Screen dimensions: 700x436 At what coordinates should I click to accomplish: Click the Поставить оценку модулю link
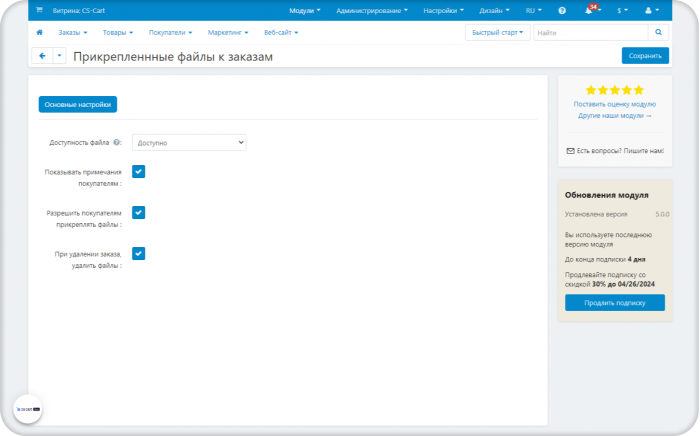pos(615,104)
